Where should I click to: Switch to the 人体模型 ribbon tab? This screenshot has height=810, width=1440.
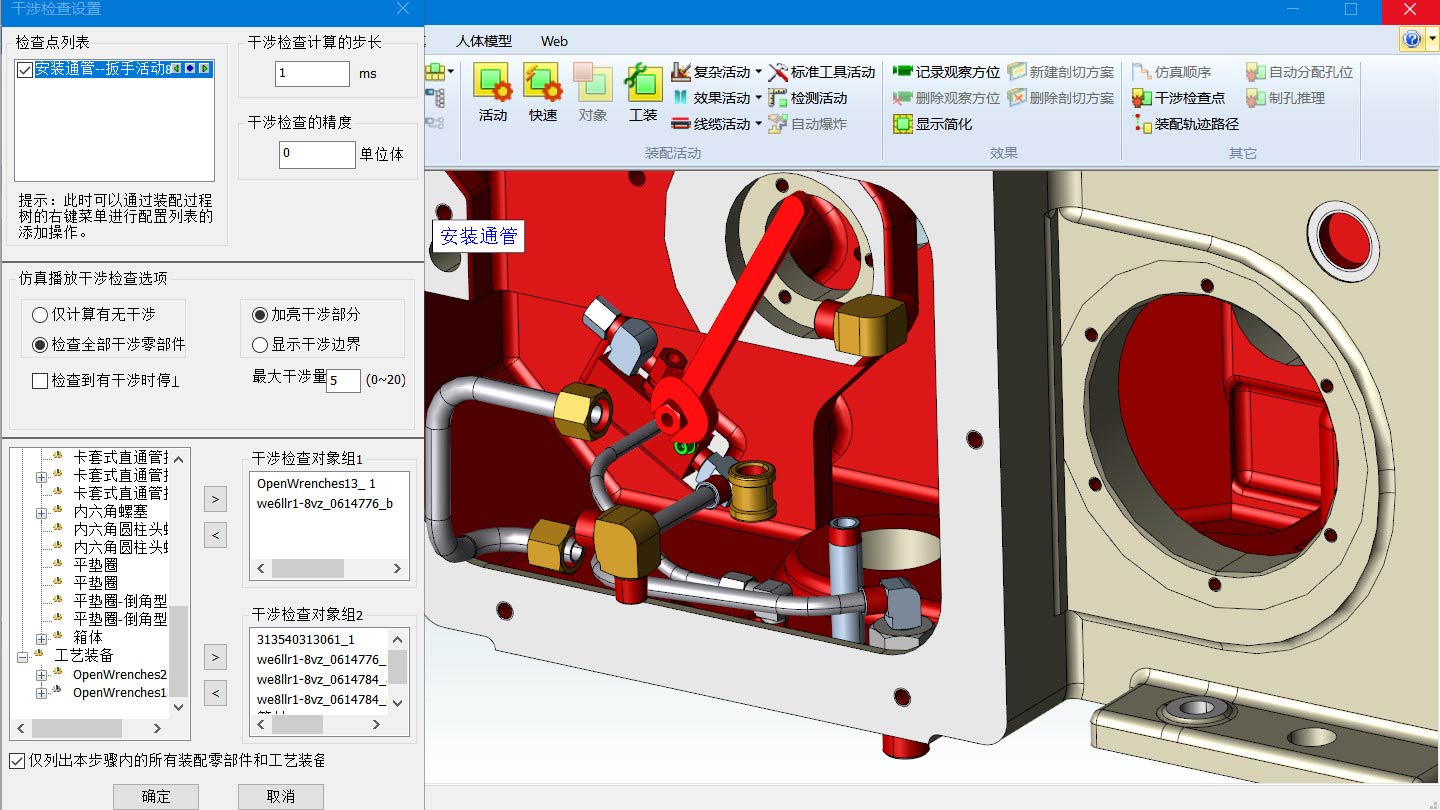coord(483,41)
